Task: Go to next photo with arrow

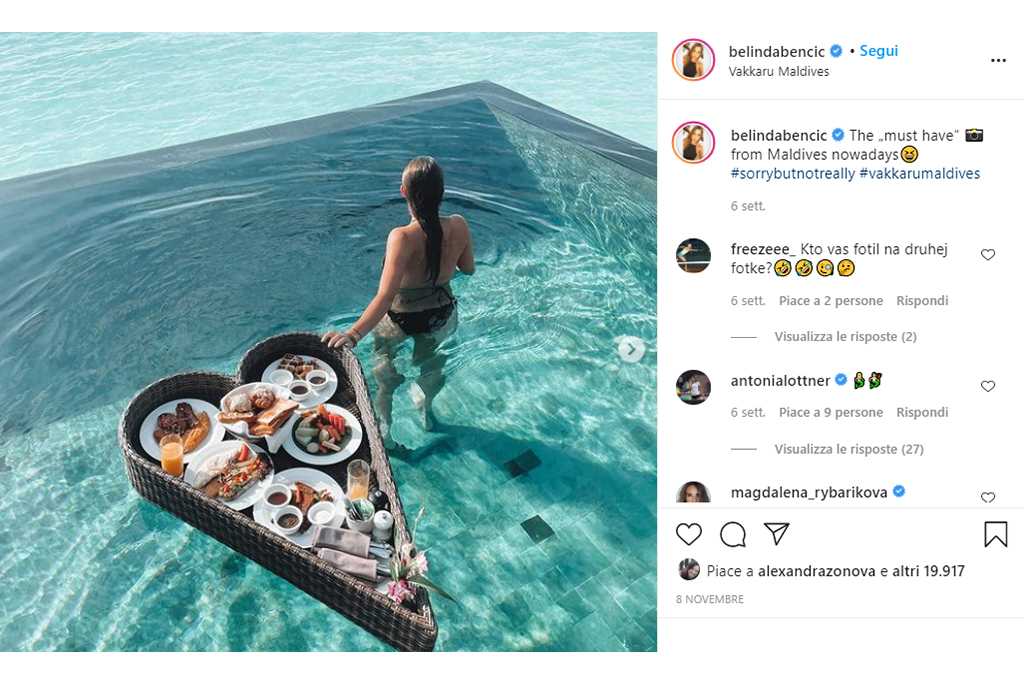Action: pos(631,349)
